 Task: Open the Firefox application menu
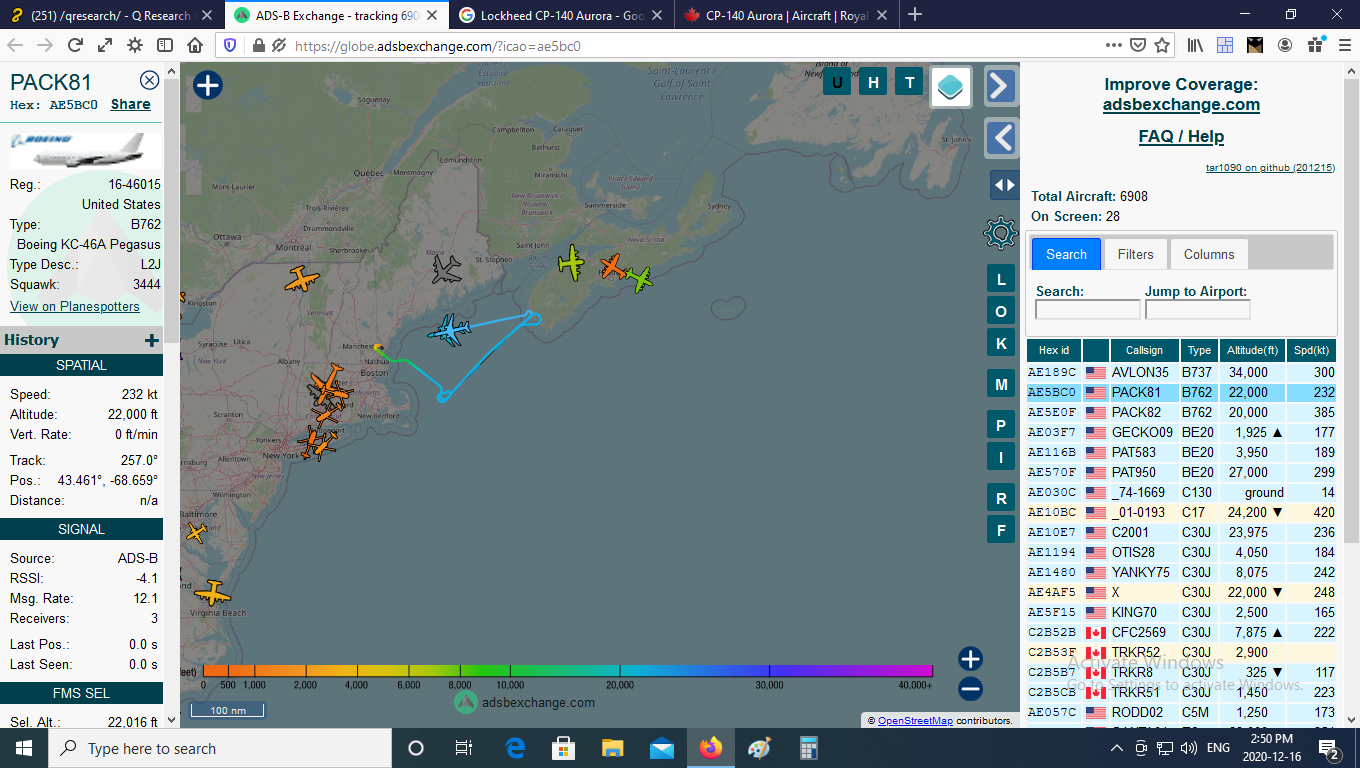(x=1343, y=45)
